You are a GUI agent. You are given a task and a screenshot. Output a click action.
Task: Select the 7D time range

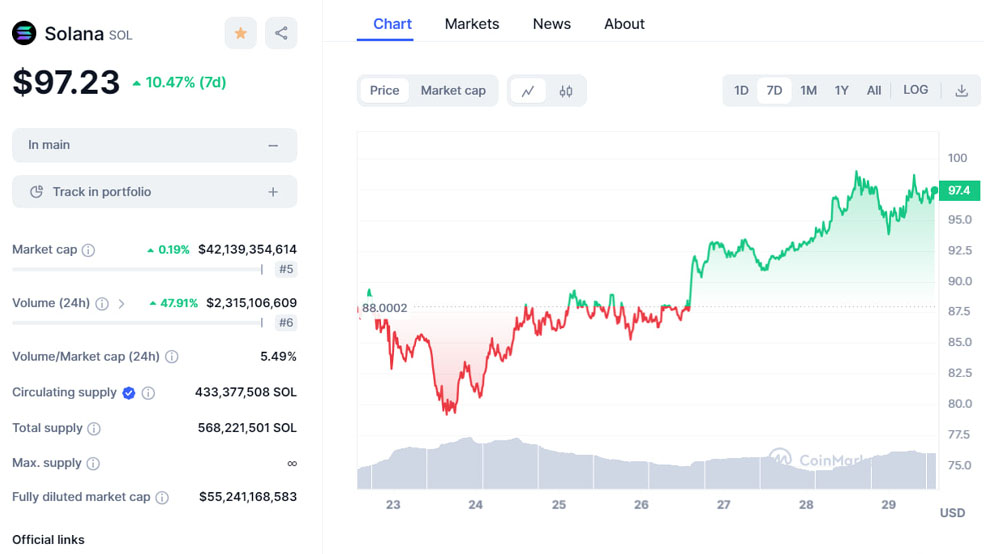[774, 90]
